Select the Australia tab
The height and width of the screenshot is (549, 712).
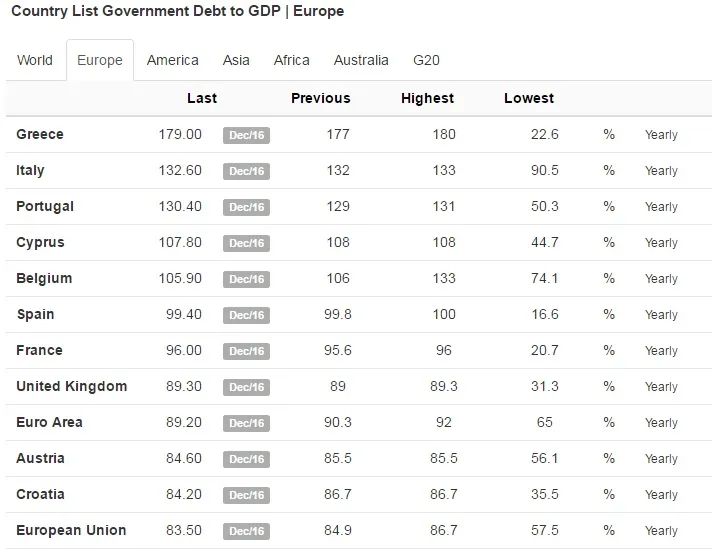coord(361,60)
